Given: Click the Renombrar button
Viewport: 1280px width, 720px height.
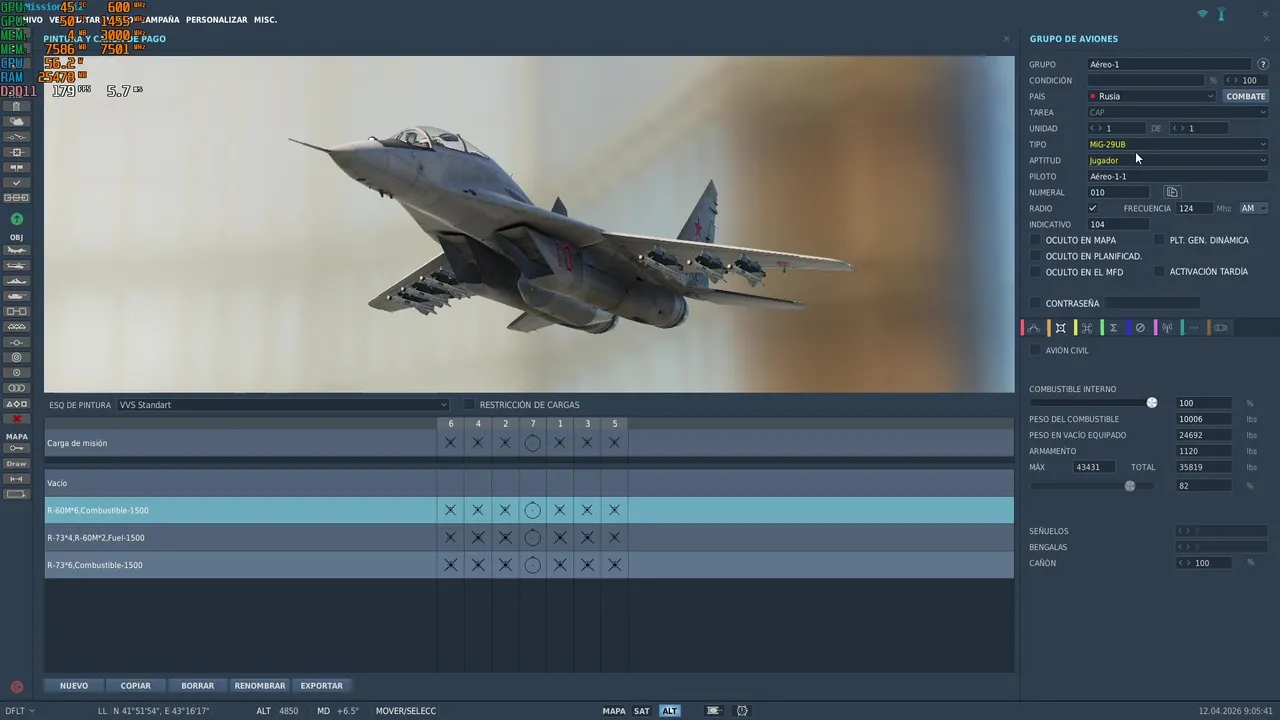Looking at the screenshot, I should click(x=260, y=686).
